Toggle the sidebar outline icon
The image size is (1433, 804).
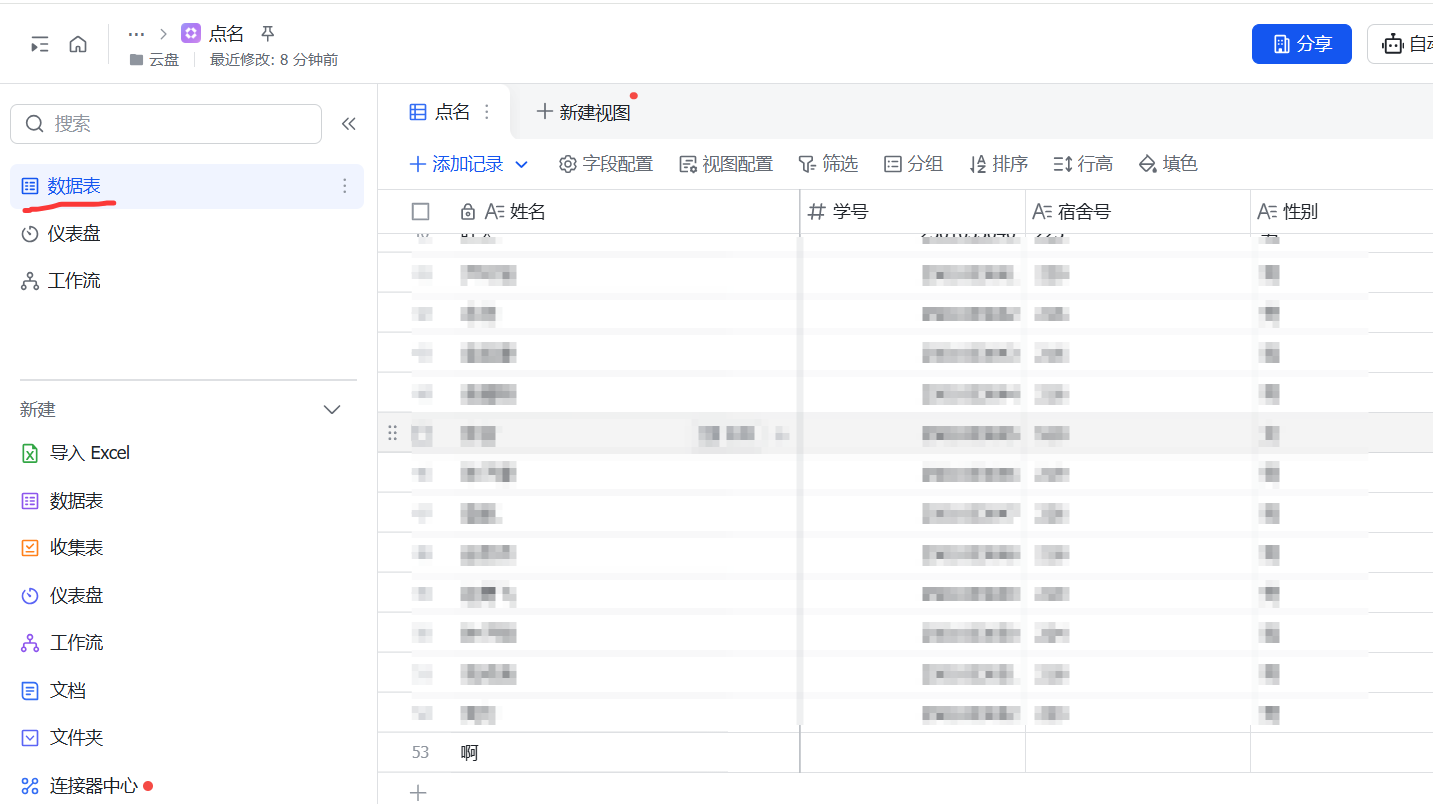click(x=39, y=44)
